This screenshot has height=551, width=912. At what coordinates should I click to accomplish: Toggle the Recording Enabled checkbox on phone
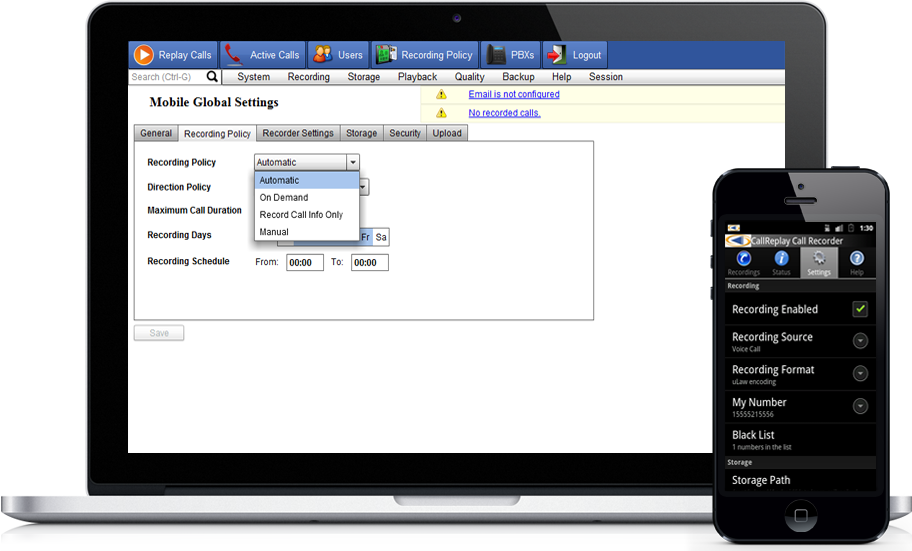(x=860, y=309)
